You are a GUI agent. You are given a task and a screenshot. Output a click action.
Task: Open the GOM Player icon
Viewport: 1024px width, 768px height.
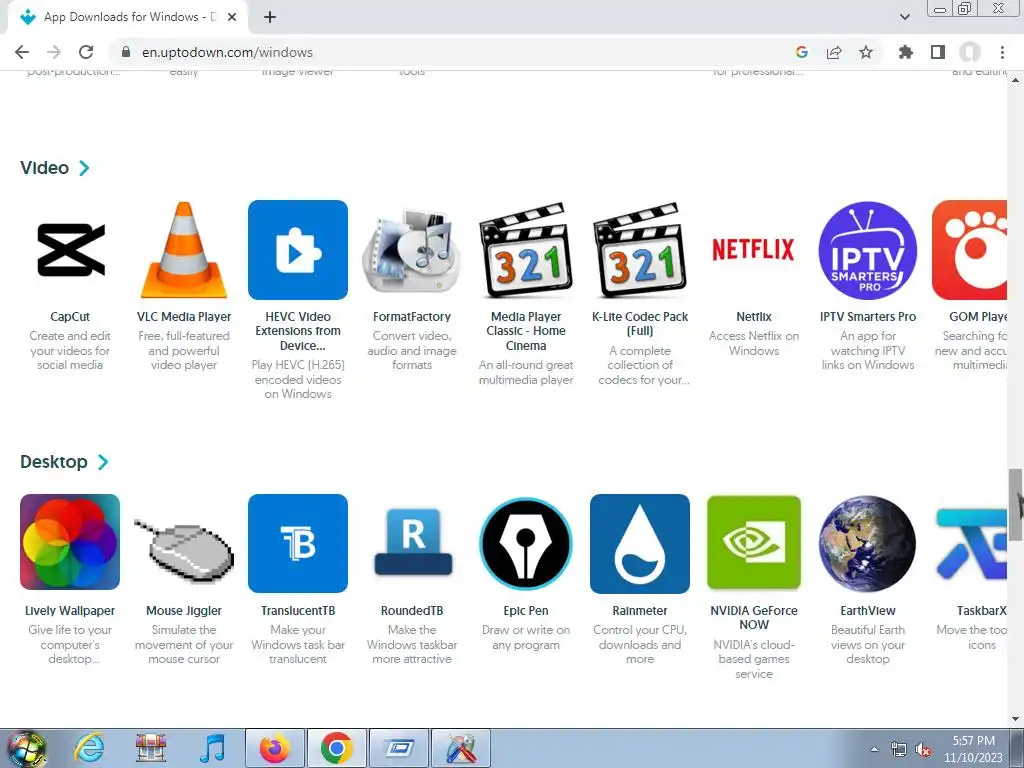[x=970, y=249]
